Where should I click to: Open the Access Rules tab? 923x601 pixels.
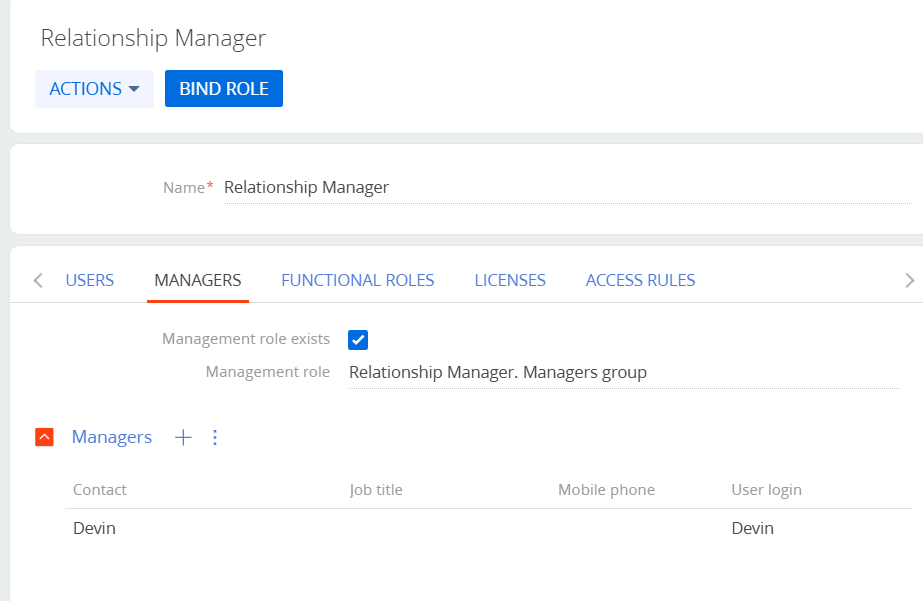640,280
